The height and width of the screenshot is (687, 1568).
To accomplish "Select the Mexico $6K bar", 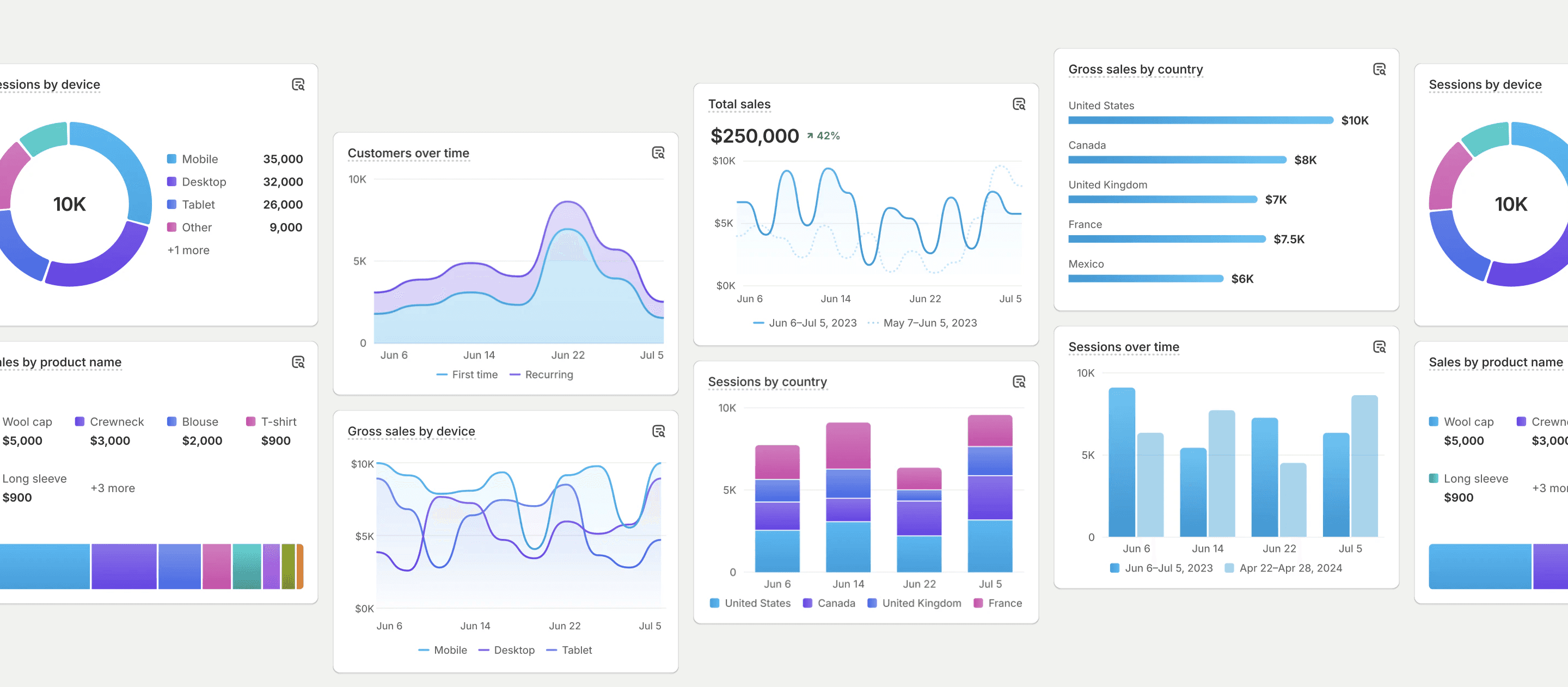I will (1146, 279).
